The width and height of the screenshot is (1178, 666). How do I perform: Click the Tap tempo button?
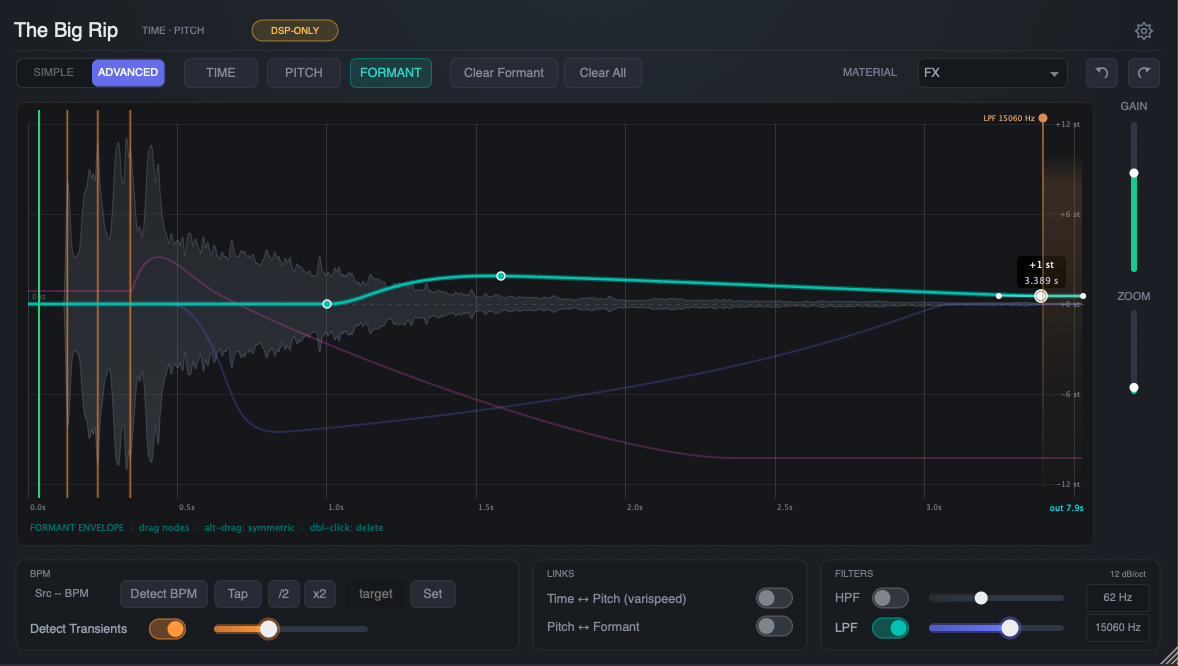point(237,594)
